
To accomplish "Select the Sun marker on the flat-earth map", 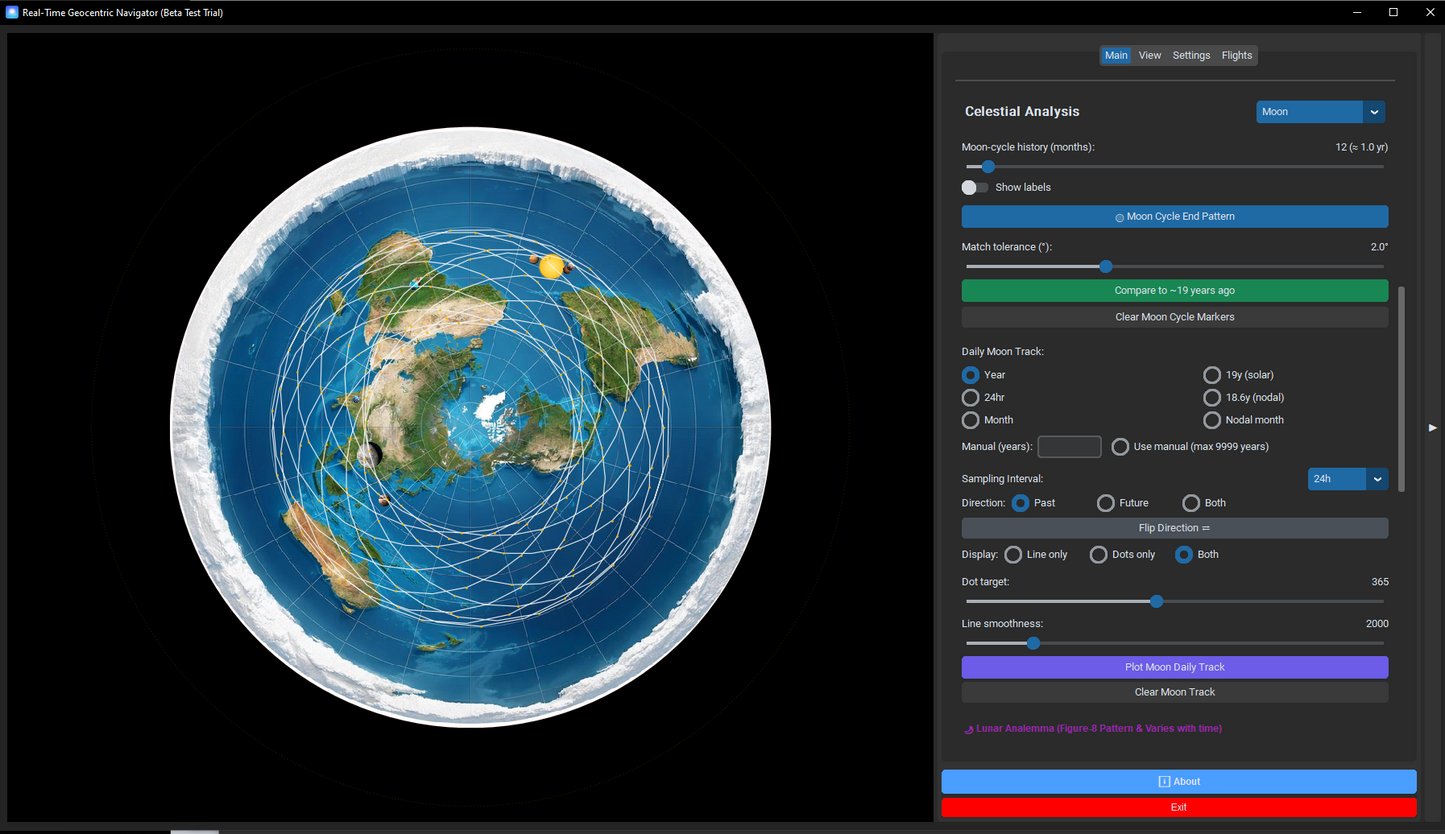I will [551, 266].
